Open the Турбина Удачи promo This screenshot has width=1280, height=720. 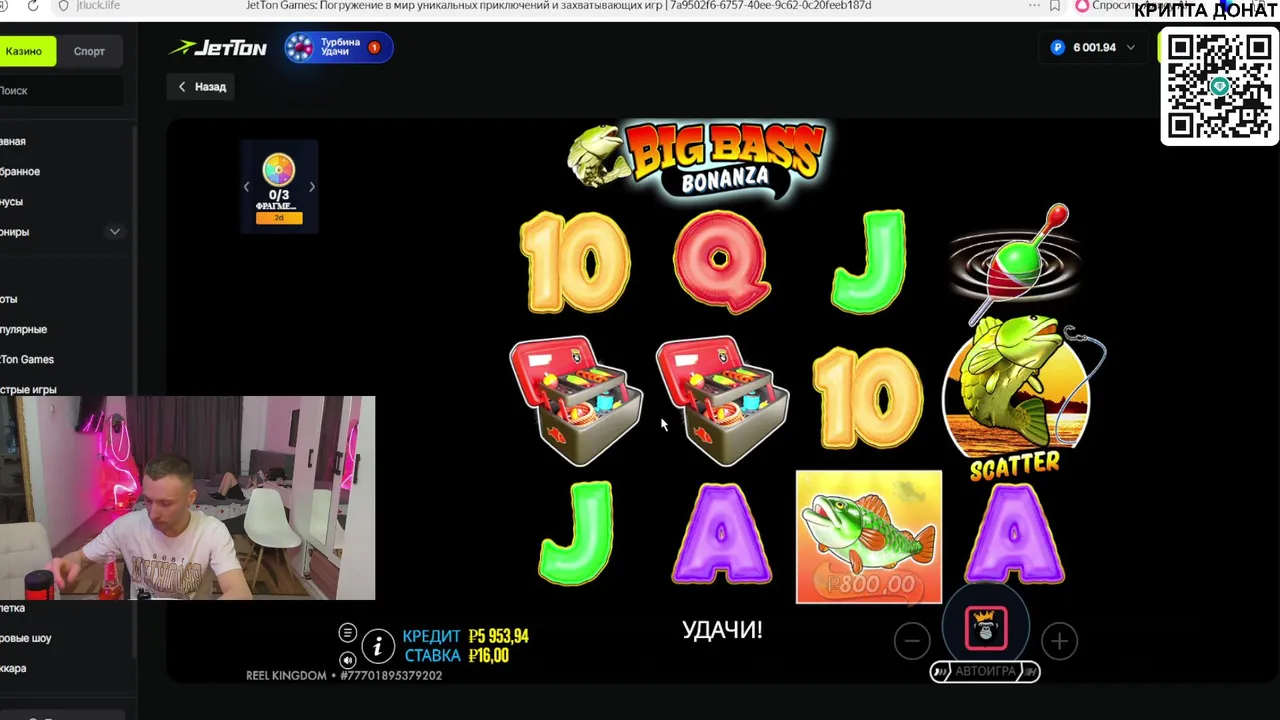[338, 48]
